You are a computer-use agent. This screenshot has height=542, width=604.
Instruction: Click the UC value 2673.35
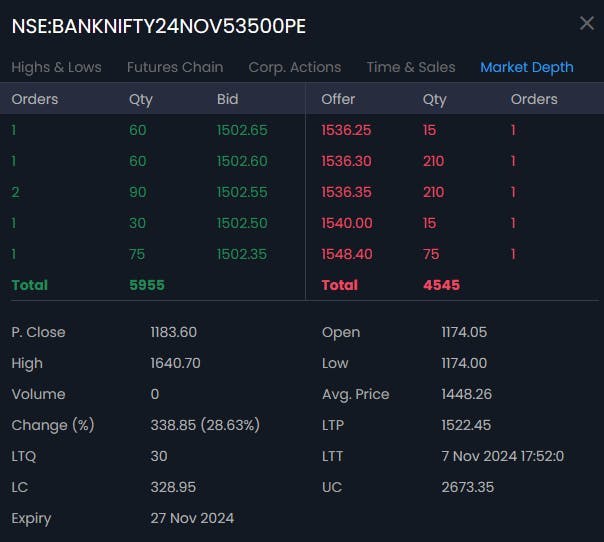tap(468, 487)
